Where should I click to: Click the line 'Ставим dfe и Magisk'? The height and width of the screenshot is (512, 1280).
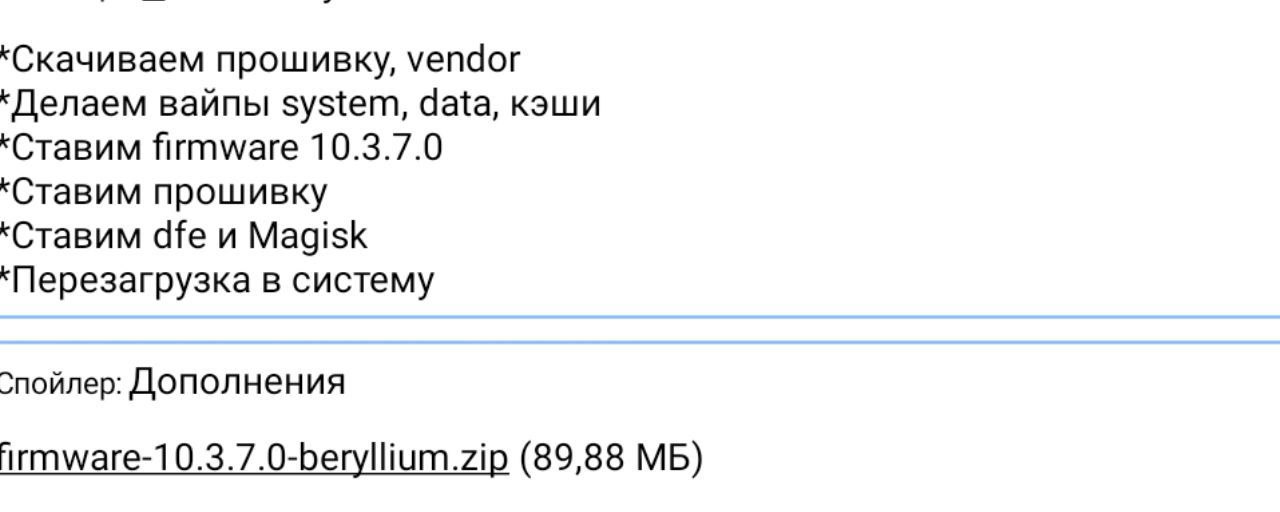click(186, 236)
